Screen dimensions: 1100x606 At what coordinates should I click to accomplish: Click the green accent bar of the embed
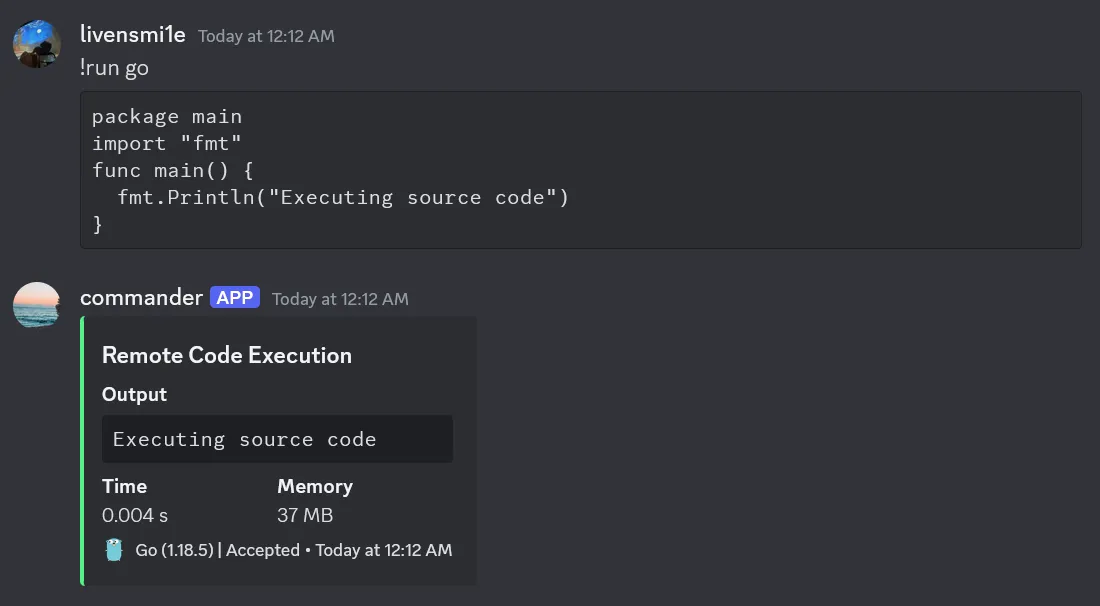pyautogui.click(x=84, y=450)
